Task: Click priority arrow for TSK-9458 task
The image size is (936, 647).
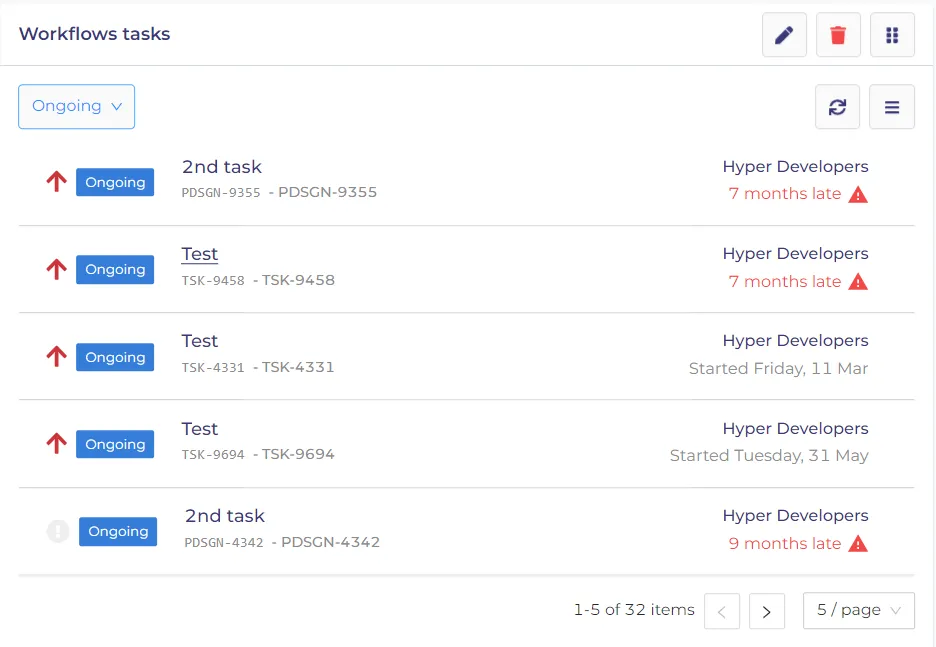Action: click(x=57, y=269)
